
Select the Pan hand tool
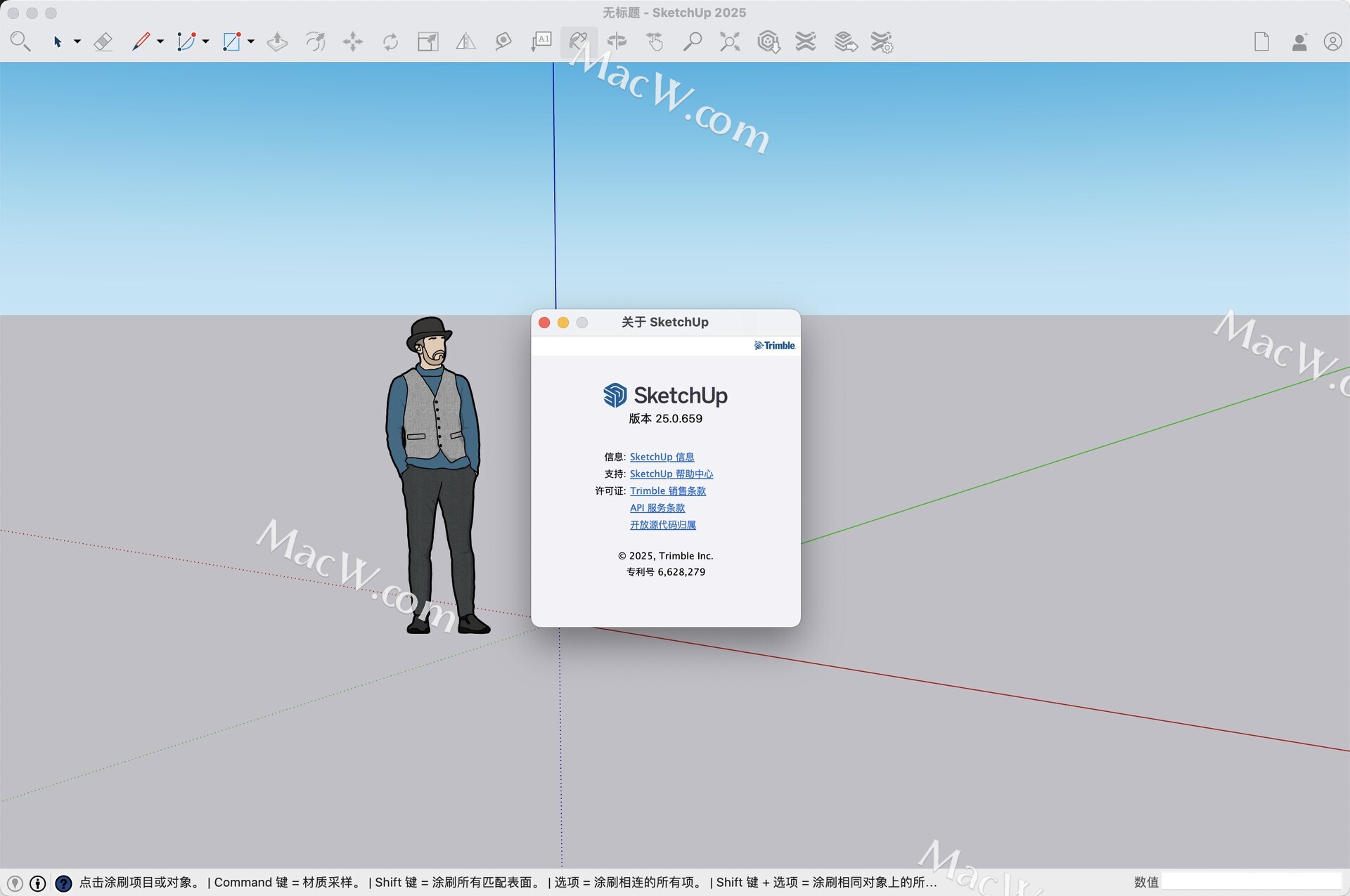coord(655,42)
